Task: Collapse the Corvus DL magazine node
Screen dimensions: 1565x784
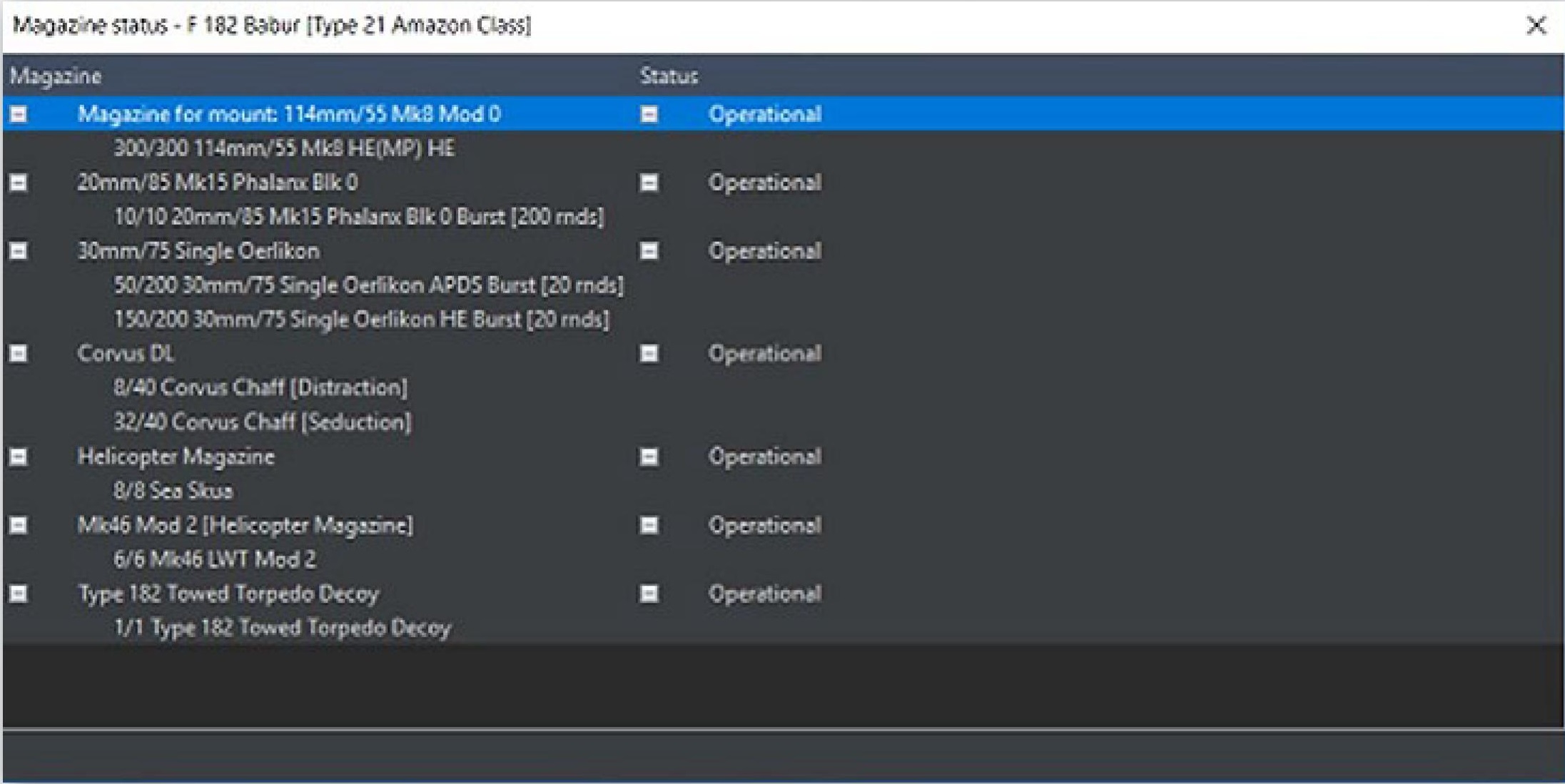Action: [19, 354]
